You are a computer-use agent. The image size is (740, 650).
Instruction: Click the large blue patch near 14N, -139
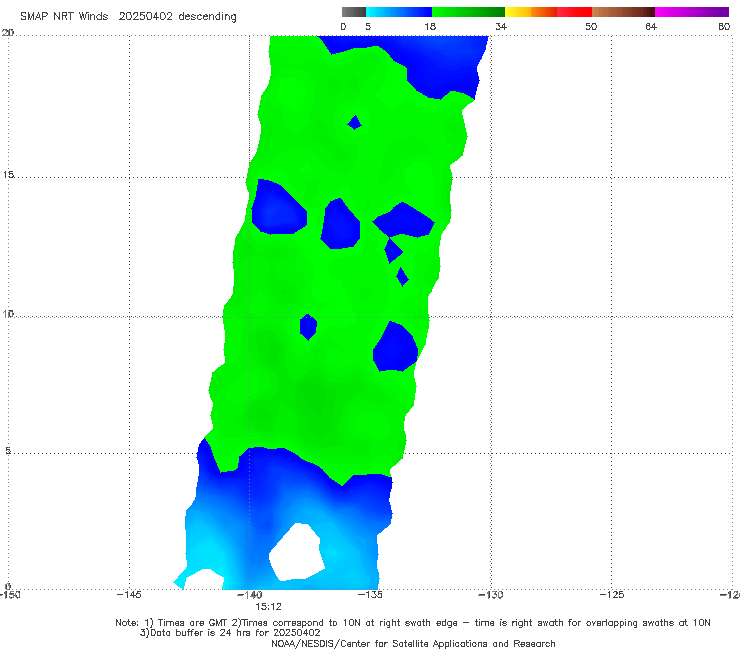coord(279,208)
